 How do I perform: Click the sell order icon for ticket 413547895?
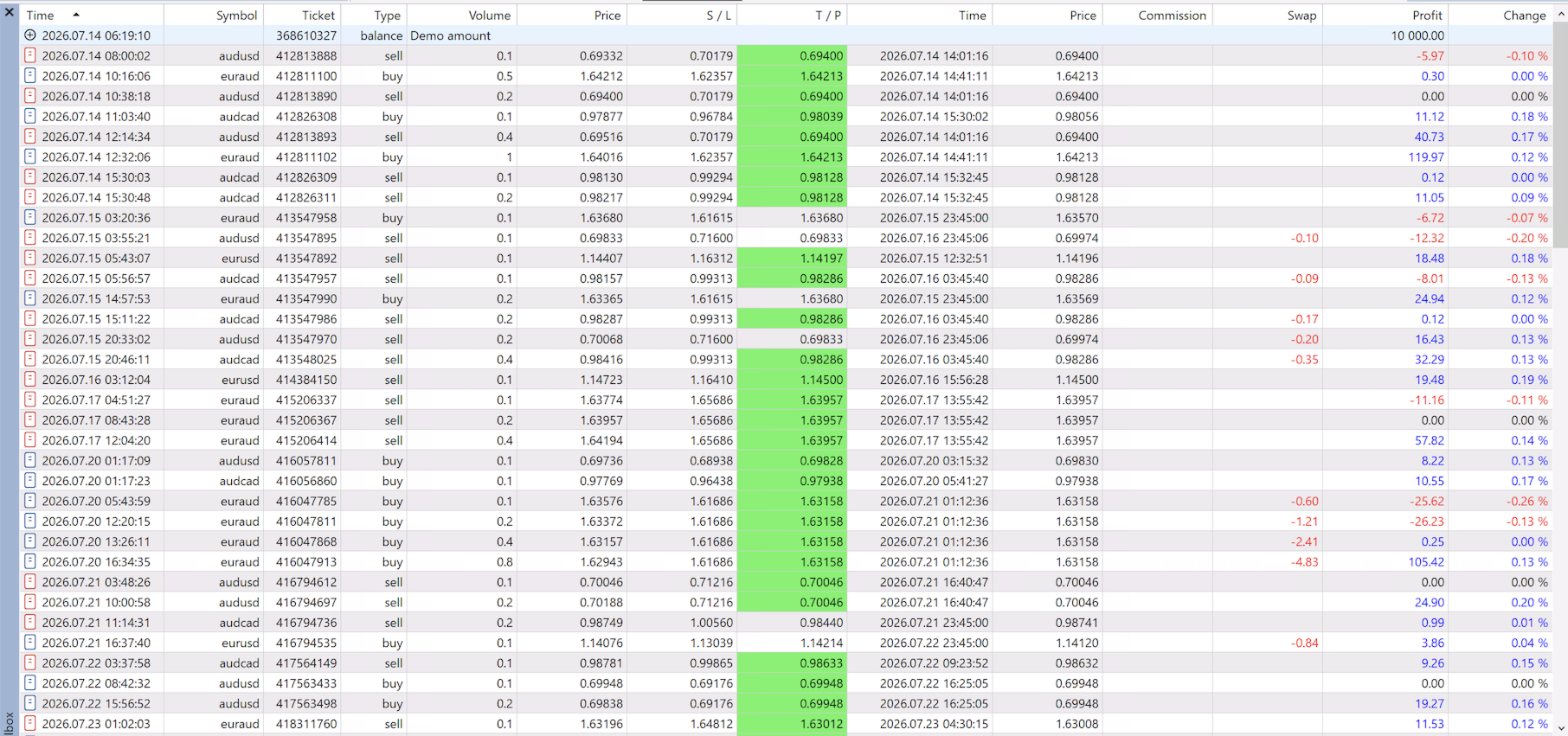point(30,238)
